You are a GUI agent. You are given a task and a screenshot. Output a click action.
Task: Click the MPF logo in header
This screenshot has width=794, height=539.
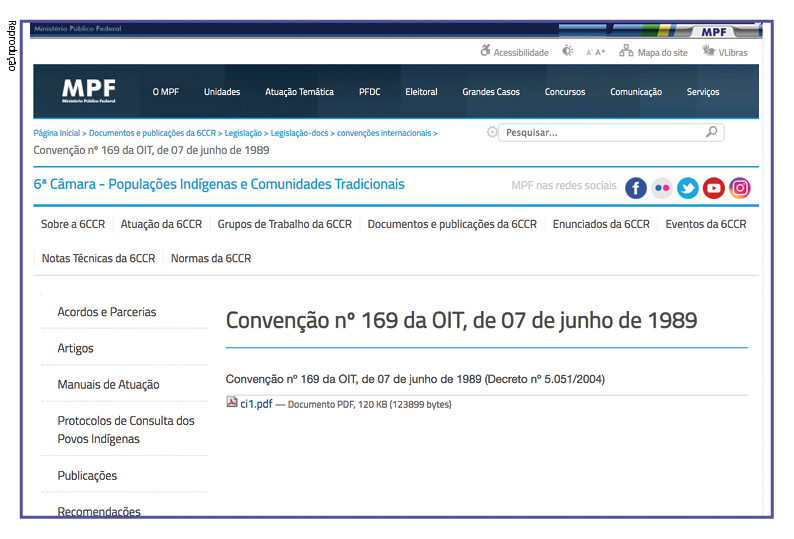(88, 92)
